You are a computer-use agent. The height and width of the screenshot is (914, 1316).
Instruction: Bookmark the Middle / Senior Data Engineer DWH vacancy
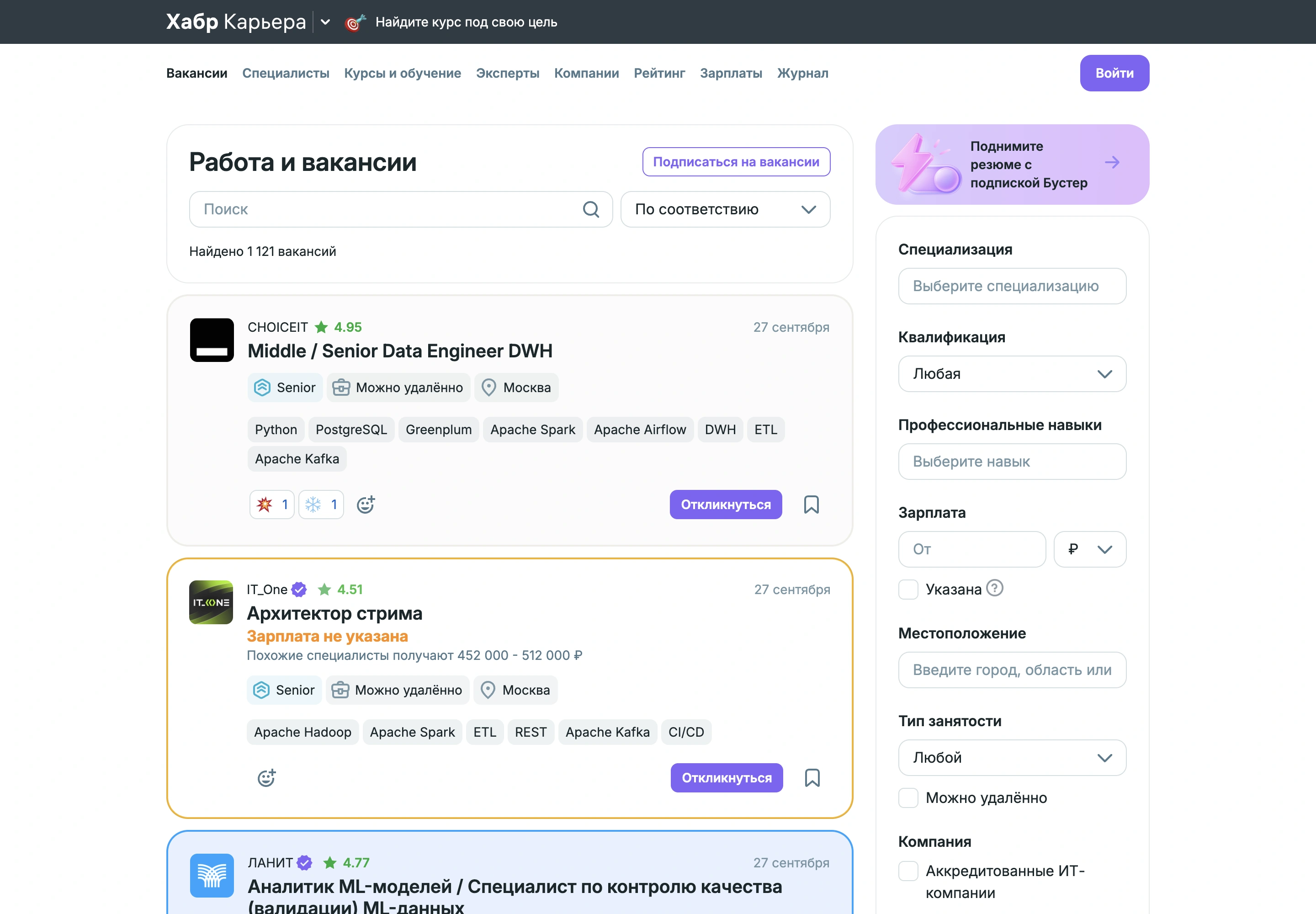coord(811,505)
